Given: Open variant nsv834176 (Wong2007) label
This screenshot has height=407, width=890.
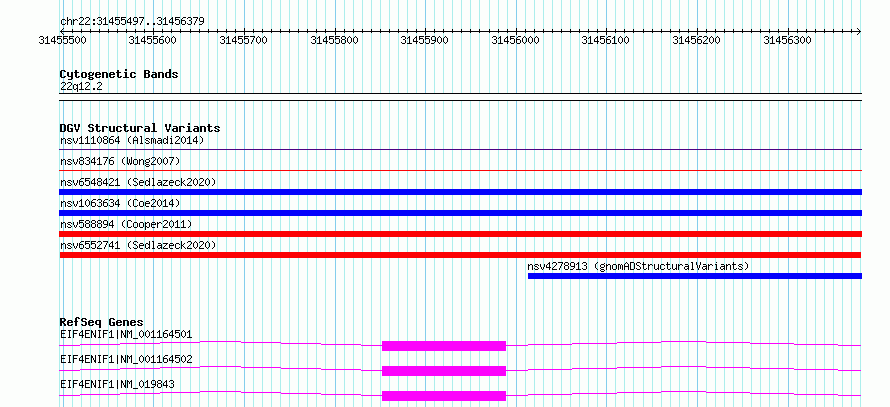Looking at the screenshot, I should coord(120,162).
